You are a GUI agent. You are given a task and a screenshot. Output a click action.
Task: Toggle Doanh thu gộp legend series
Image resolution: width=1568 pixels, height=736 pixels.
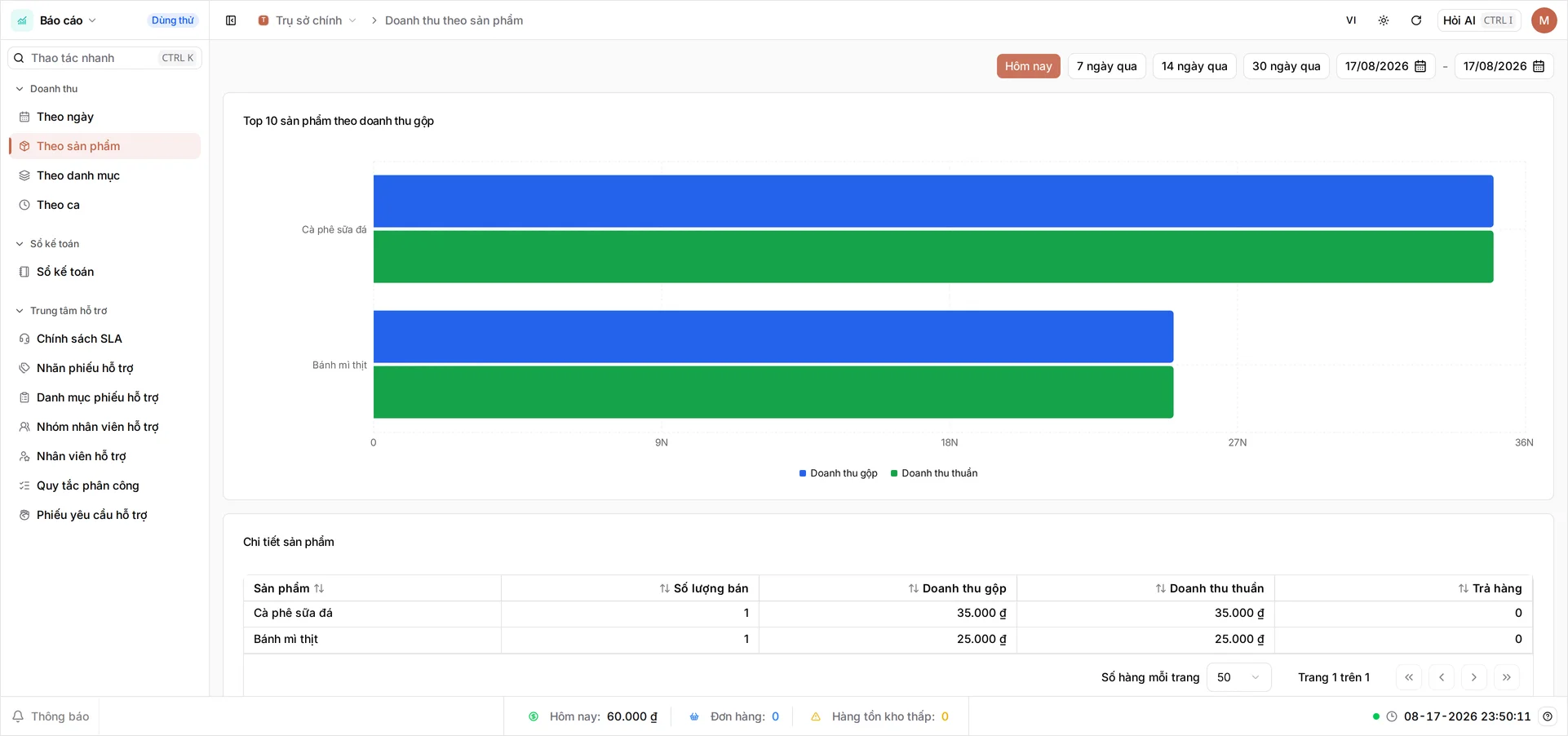point(838,473)
